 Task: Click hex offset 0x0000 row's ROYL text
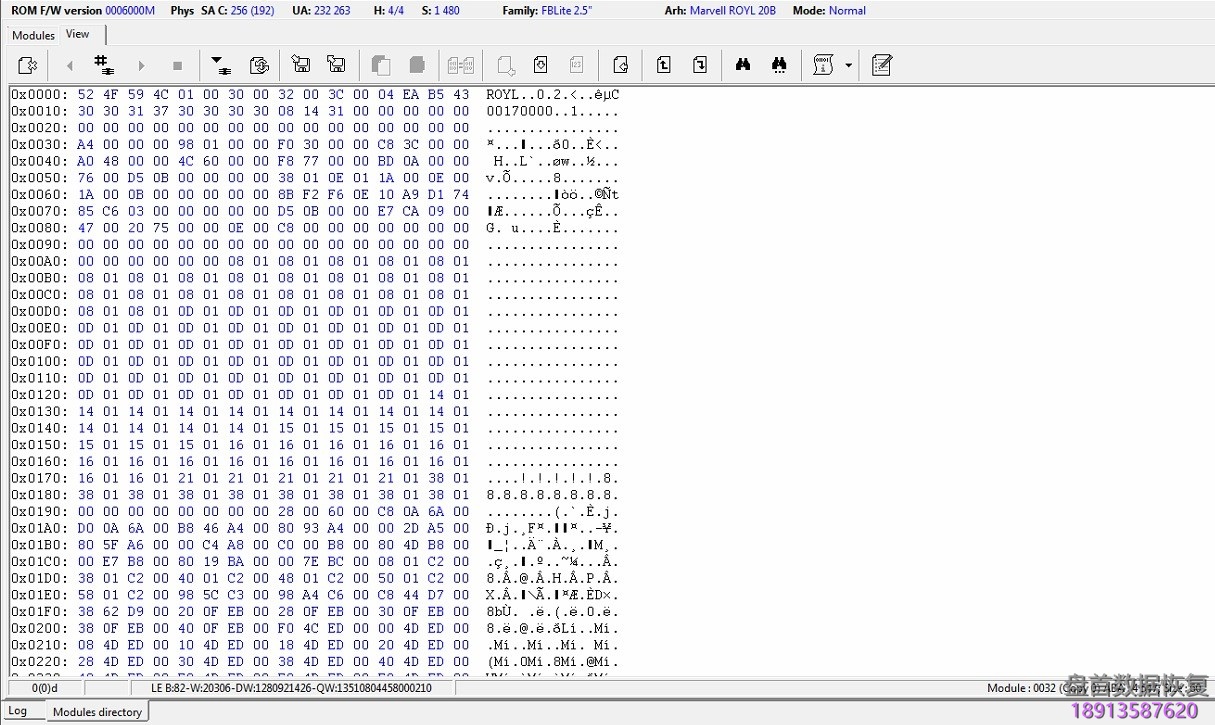click(502, 95)
